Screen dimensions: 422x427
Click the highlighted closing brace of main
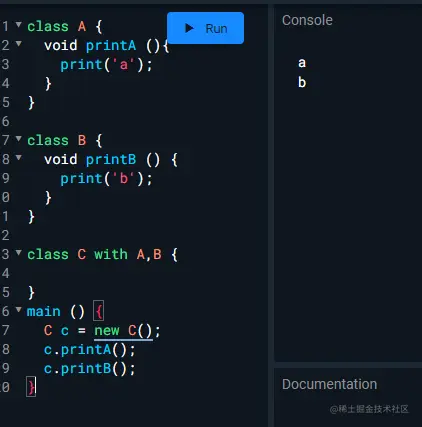point(31,387)
